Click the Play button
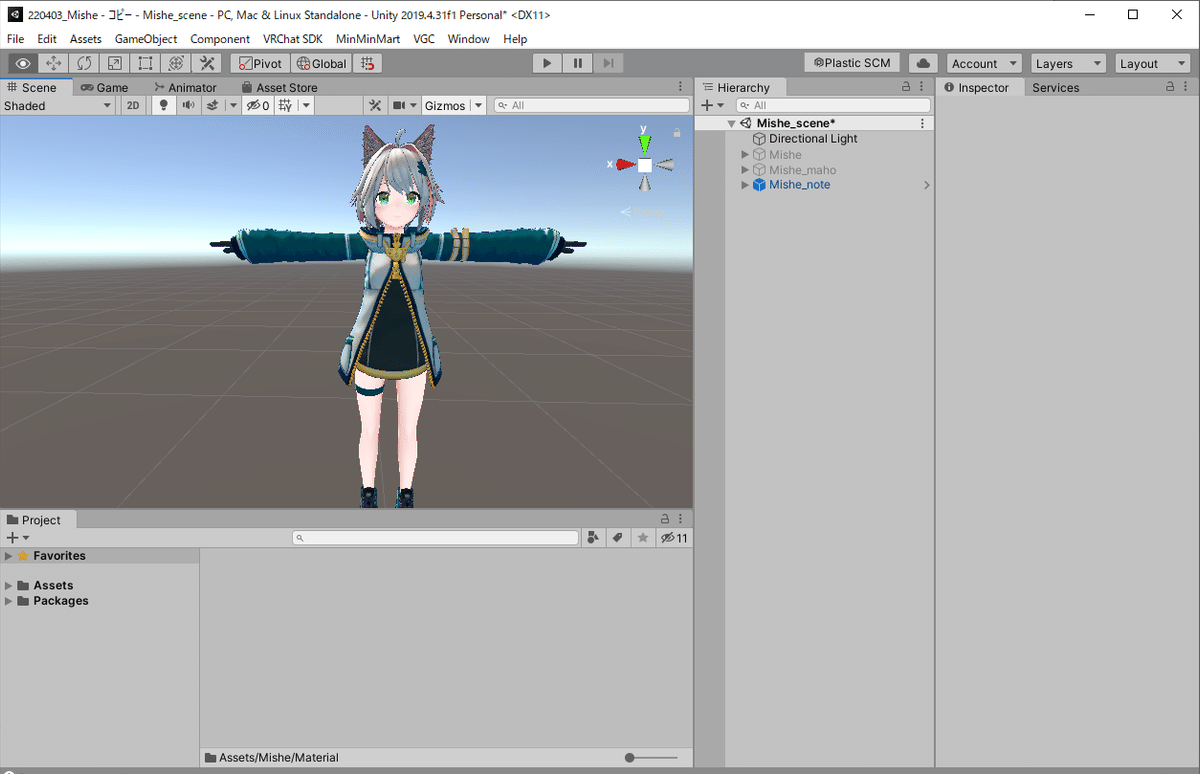 [x=547, y=63]
